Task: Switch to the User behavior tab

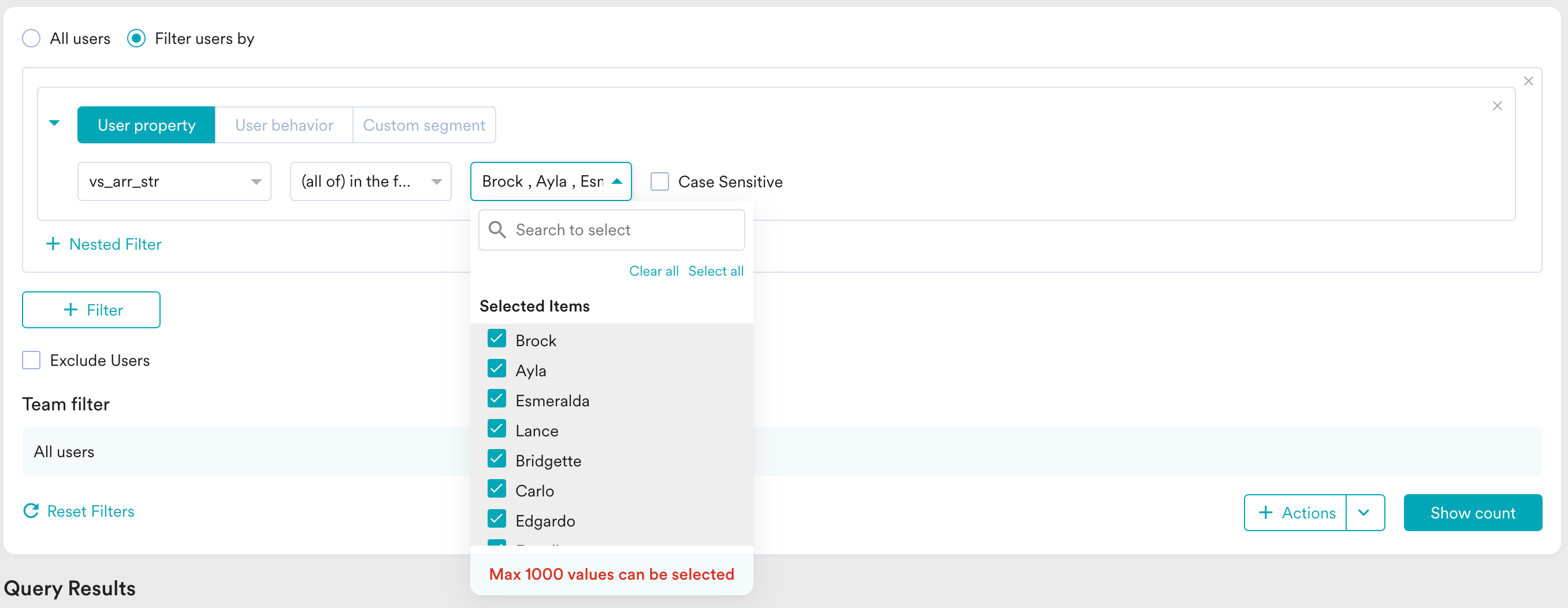Action: [284, 125]
